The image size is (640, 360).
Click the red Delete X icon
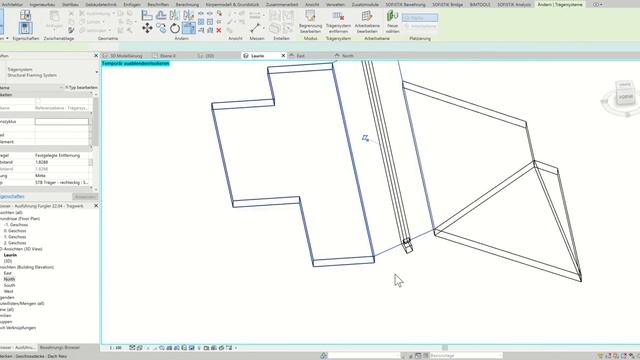[219, 30]
